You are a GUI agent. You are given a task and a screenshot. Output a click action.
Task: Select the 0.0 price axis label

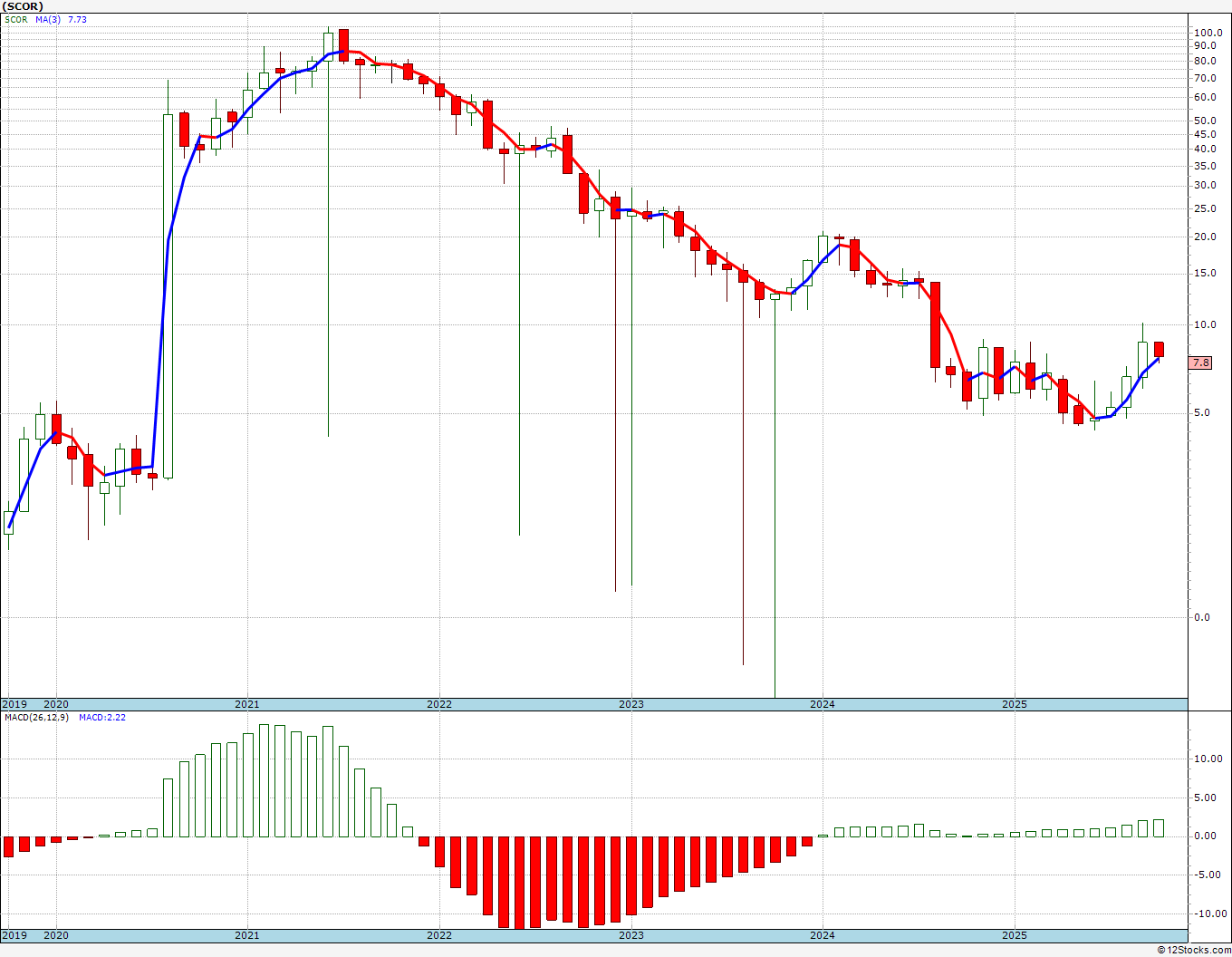[x=1201, y=617]
